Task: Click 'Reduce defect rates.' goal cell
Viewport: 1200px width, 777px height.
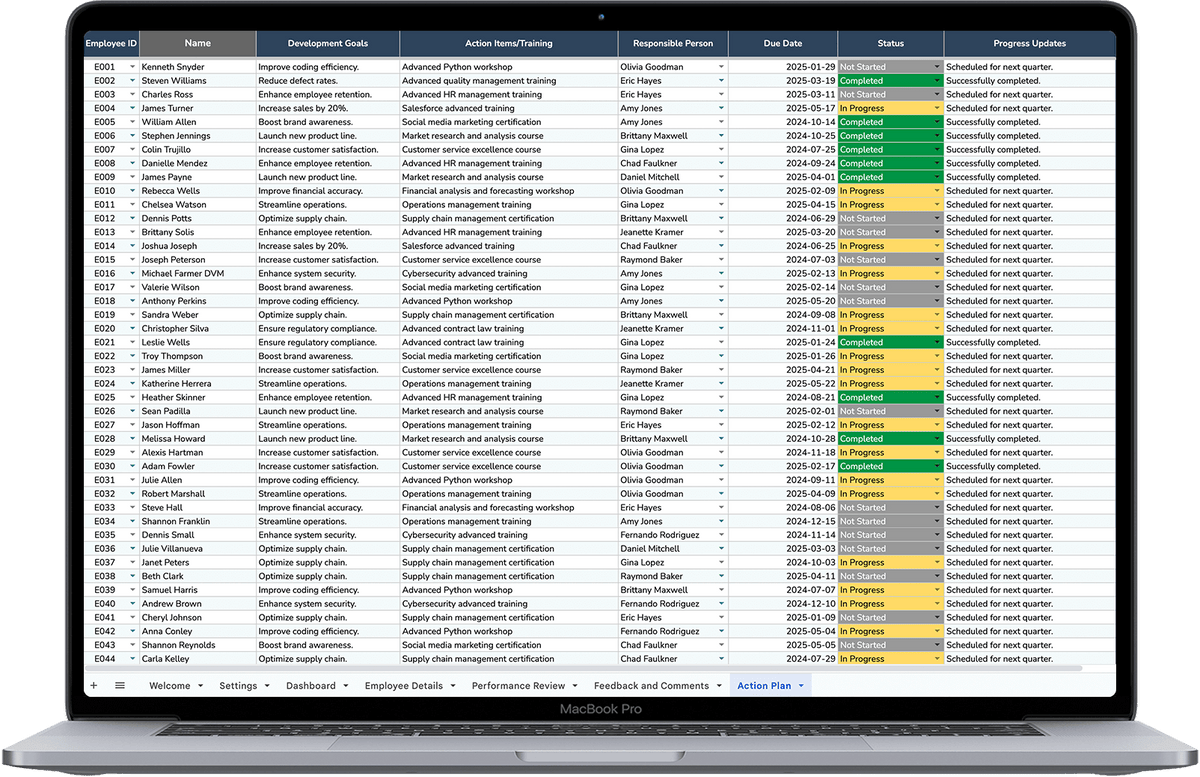Action: [328, 81]
